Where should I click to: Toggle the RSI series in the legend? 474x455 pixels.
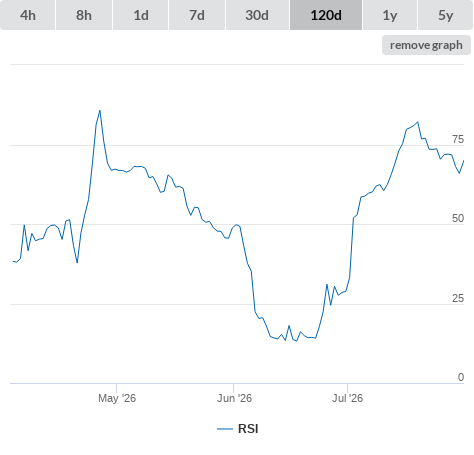[x=238, y=429]
